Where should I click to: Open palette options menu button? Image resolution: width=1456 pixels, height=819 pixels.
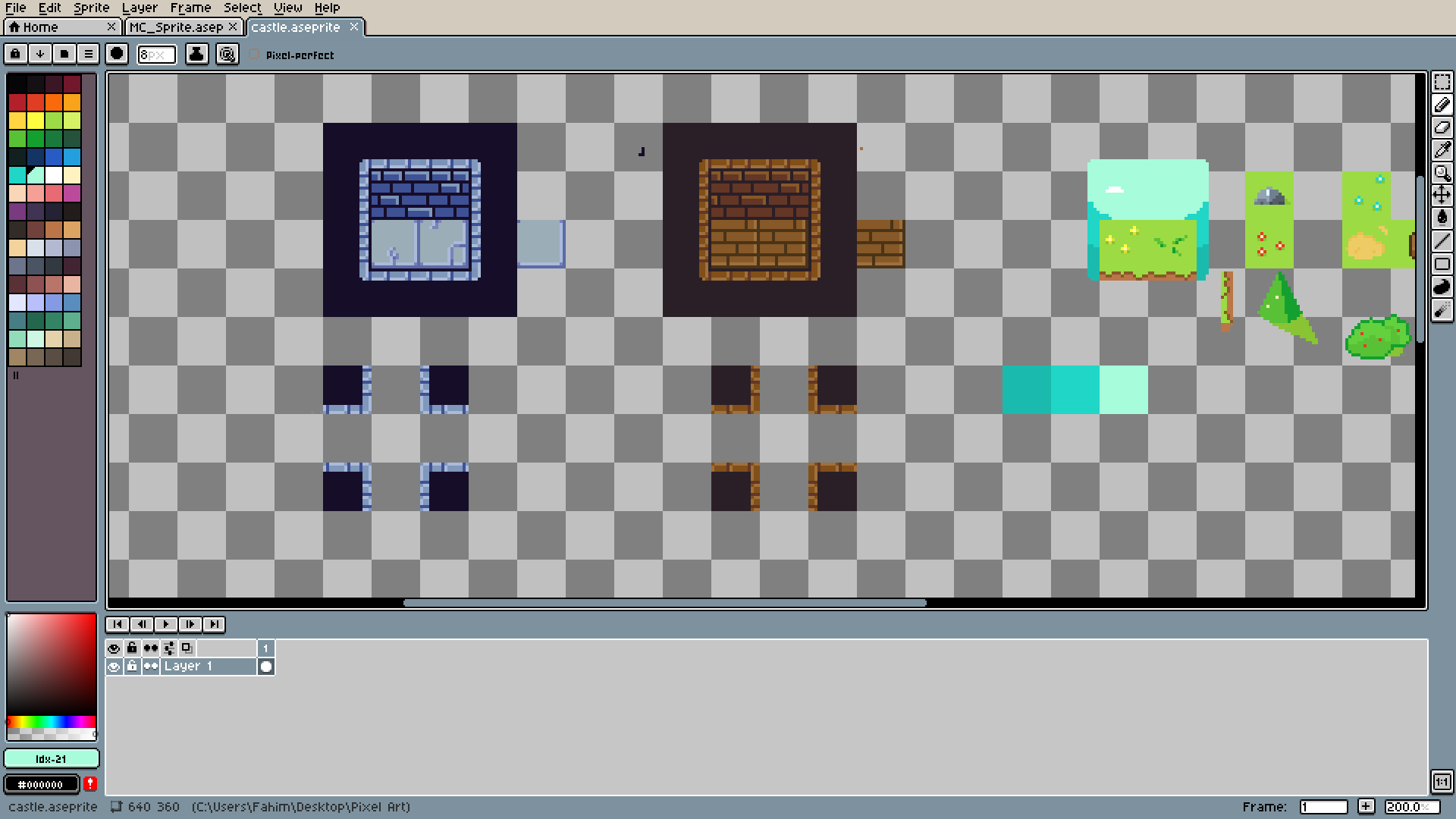88,54
